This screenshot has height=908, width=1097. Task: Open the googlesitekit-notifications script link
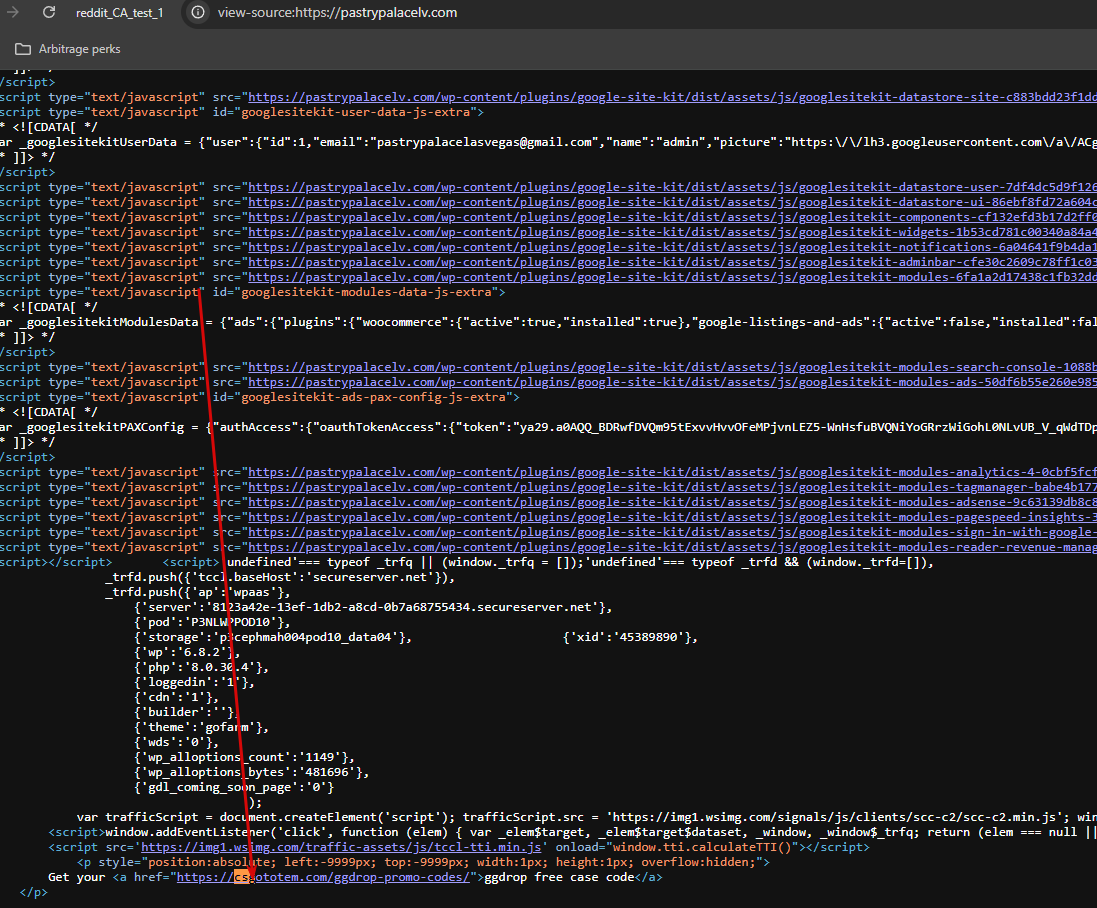click(672, 248)
